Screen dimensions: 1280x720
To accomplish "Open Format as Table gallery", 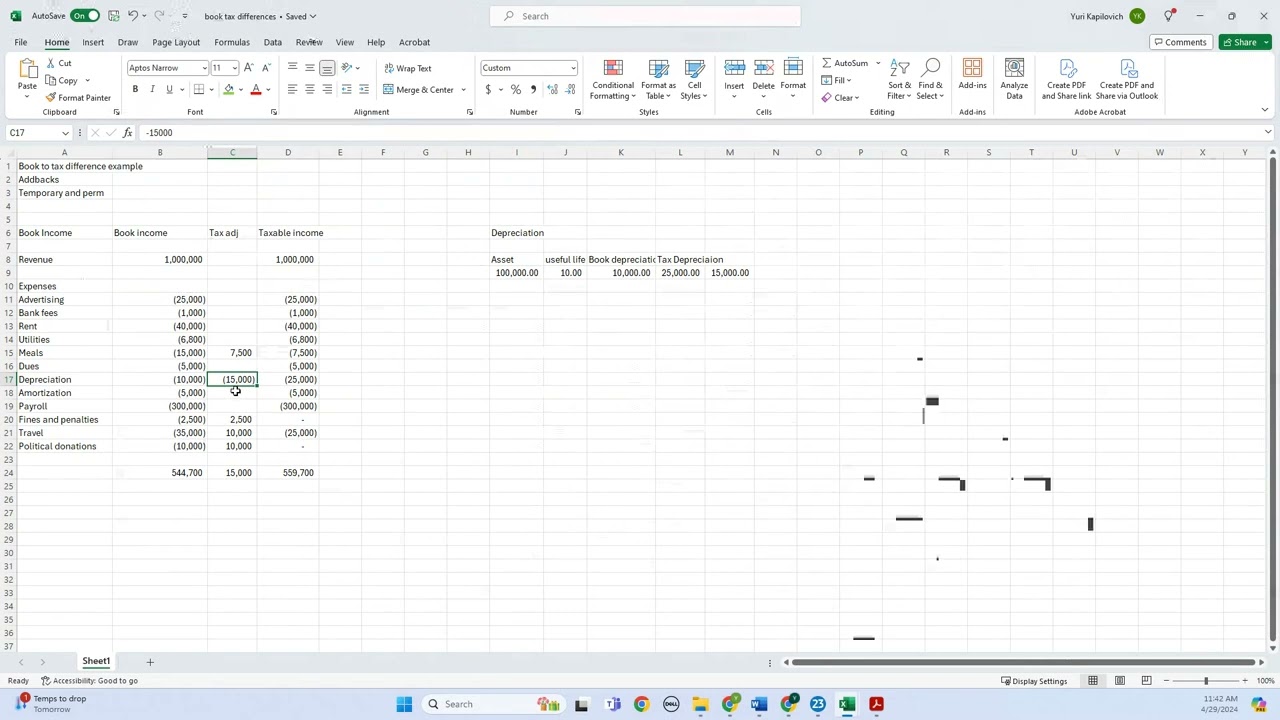I will tap(658, 80).
